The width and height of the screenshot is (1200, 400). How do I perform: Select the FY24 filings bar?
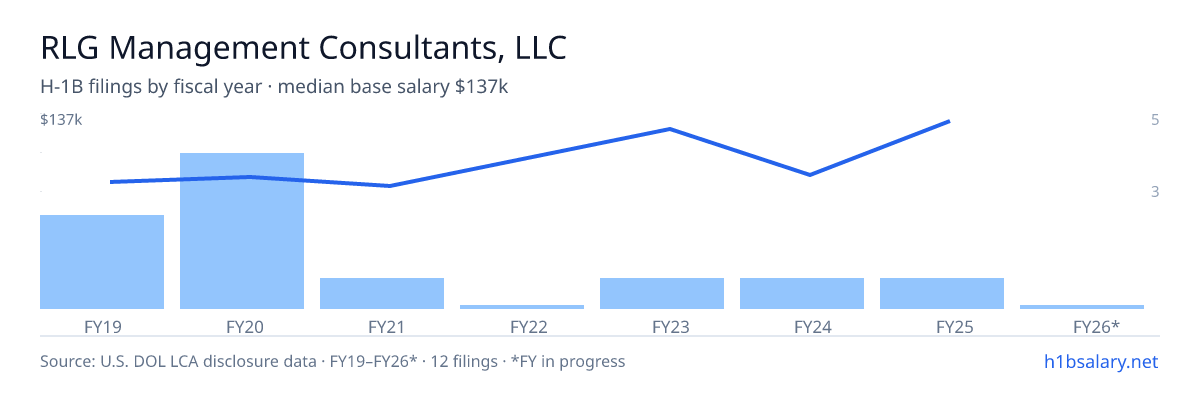[802, 293]
